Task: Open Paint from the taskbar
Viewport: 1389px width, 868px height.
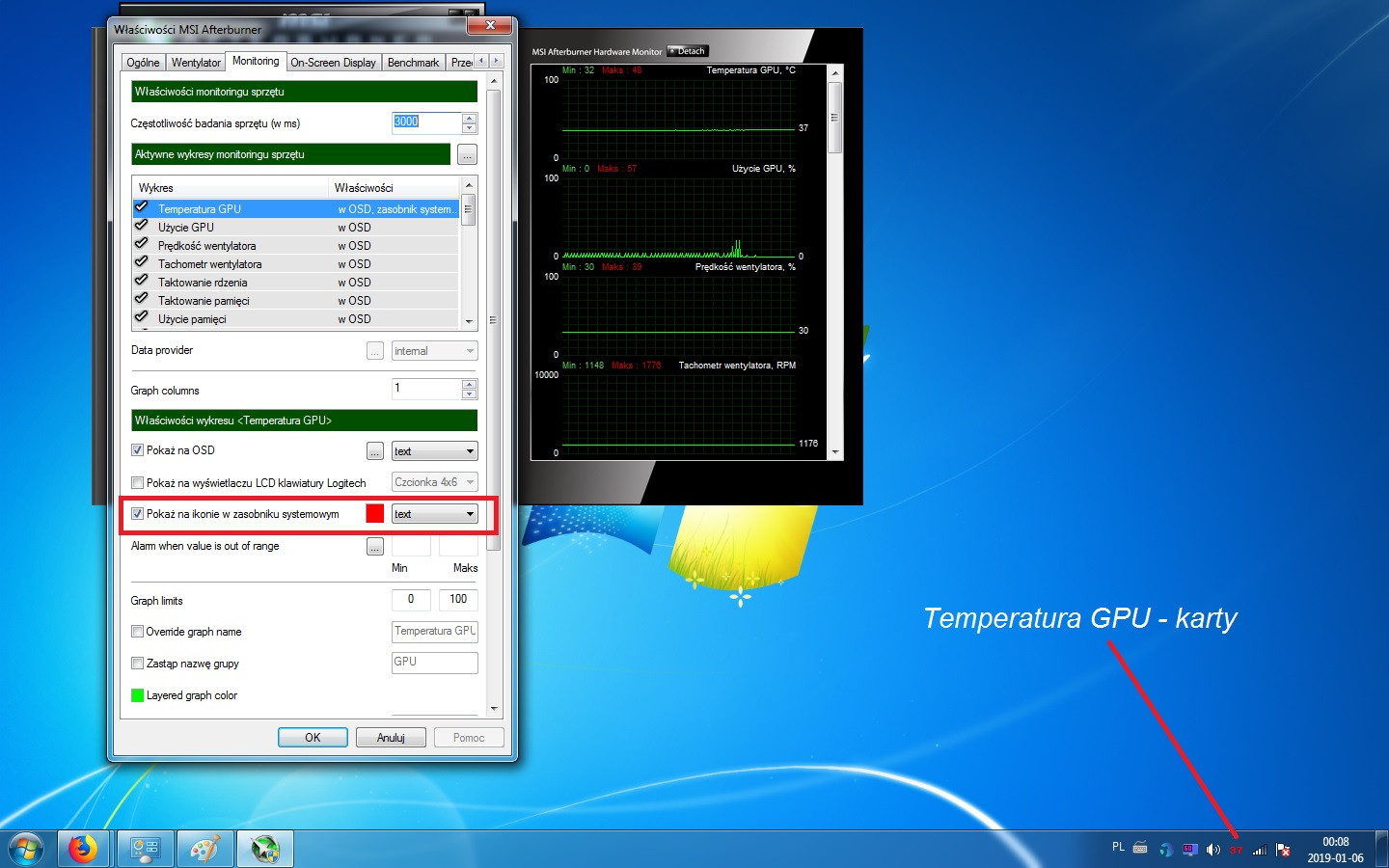Action: click(204, 849)
